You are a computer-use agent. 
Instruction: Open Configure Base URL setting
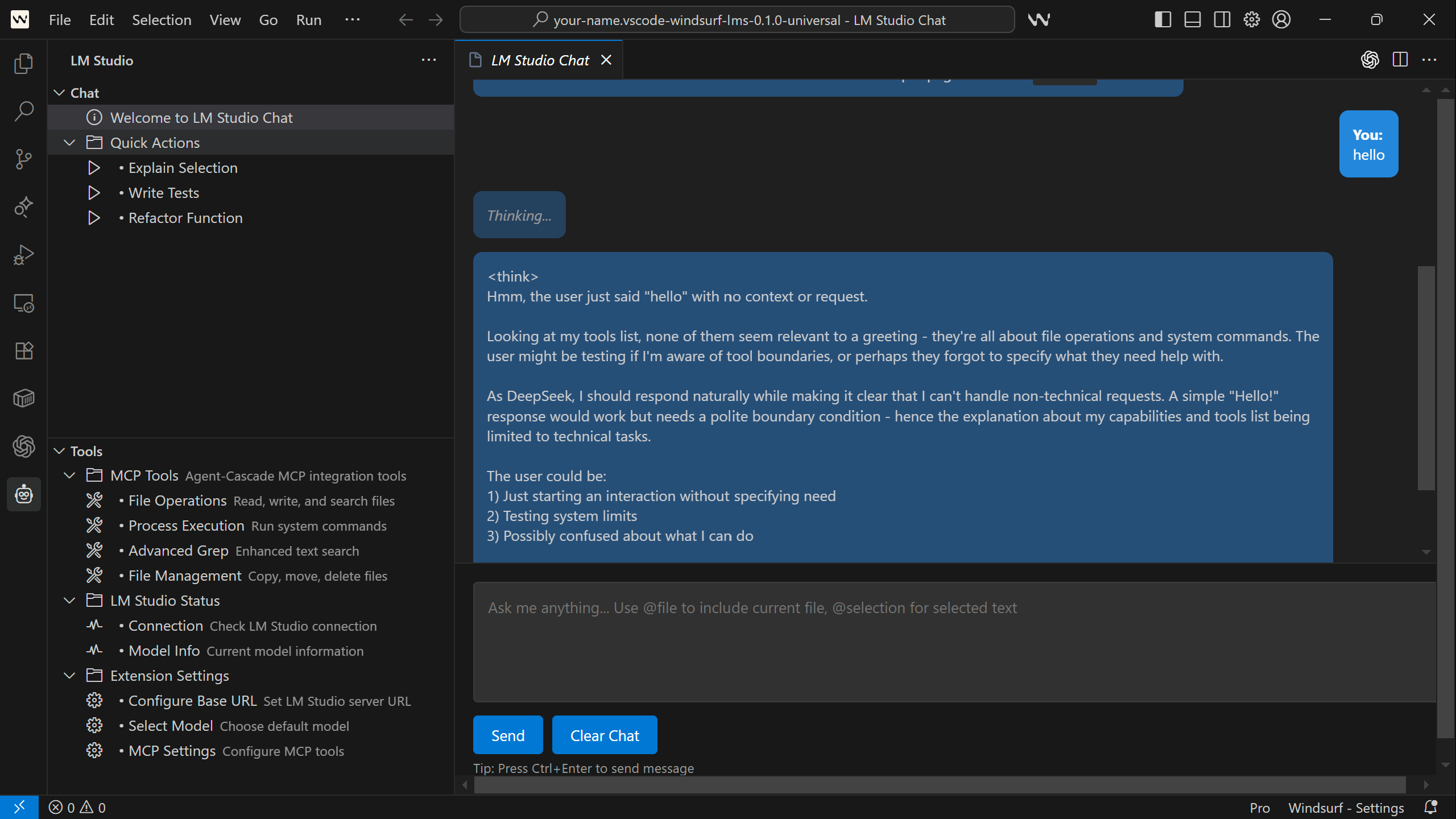pyautogui.click(x=251, y=701)
